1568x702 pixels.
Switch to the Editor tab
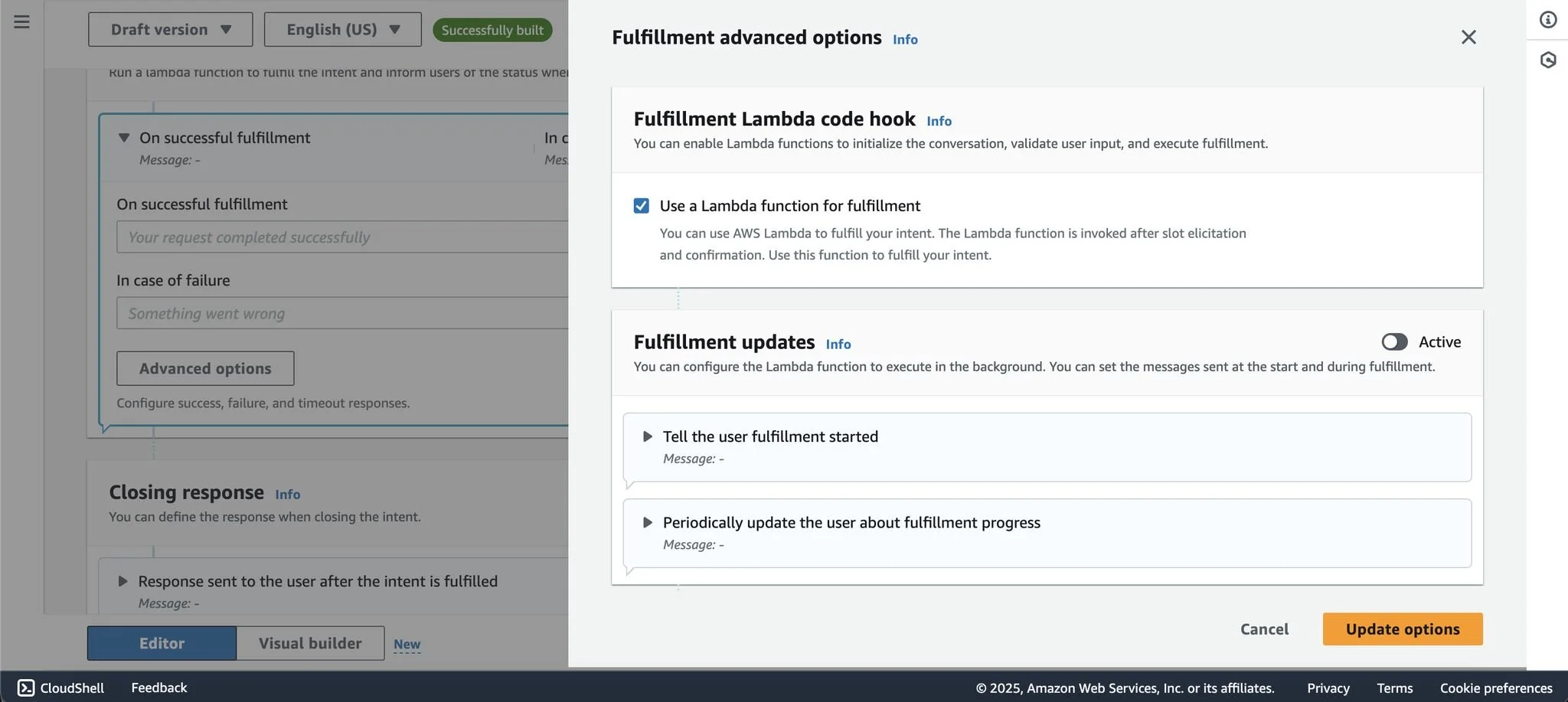162,643
